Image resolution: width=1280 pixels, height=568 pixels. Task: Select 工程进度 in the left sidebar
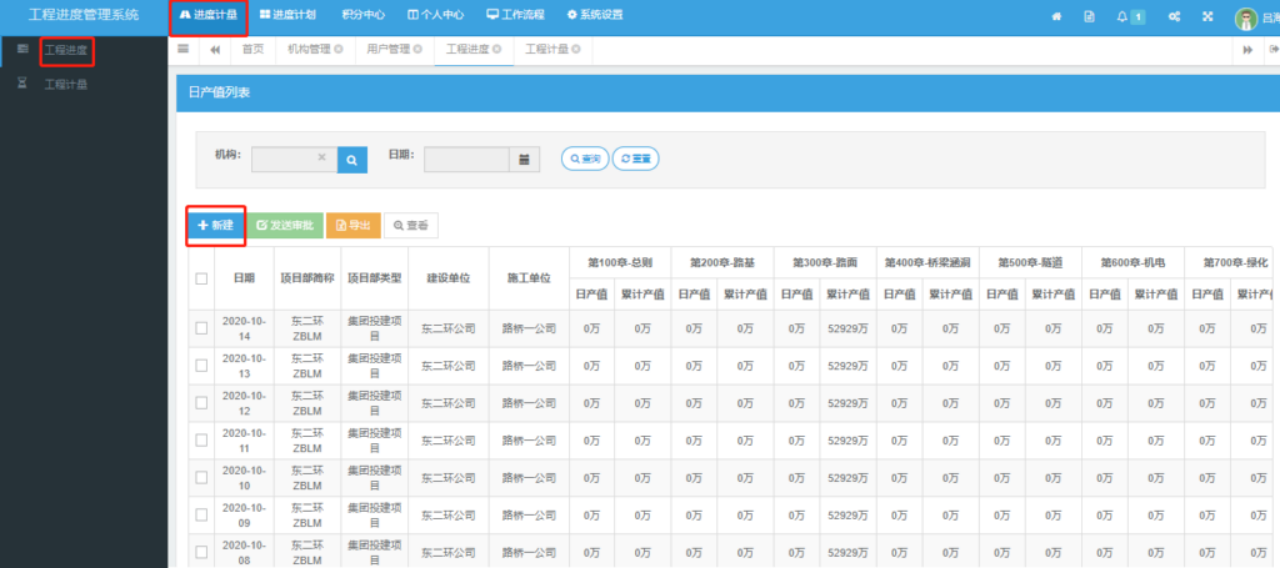click(x=65, y=49)
